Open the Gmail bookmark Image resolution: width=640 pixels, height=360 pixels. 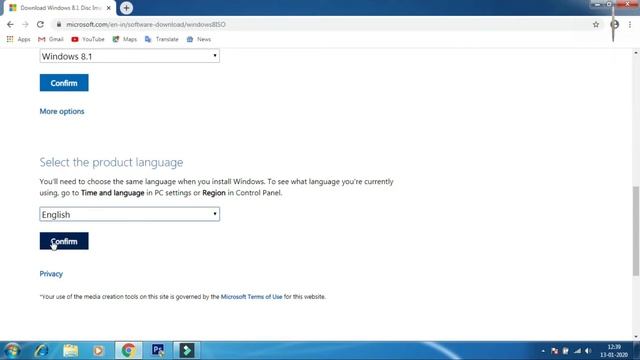51,39
